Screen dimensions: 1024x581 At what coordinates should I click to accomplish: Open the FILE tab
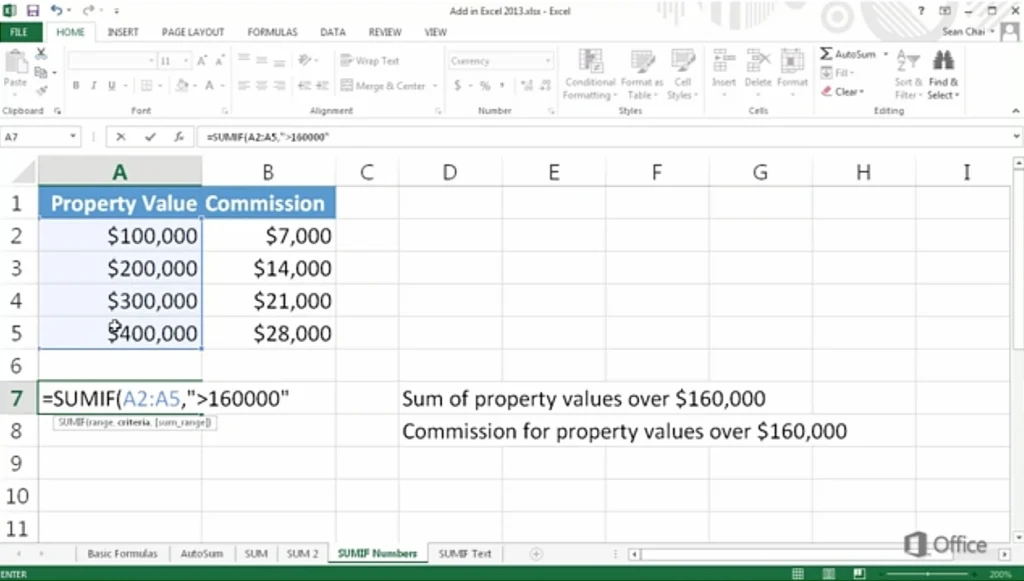click(19, 32)
